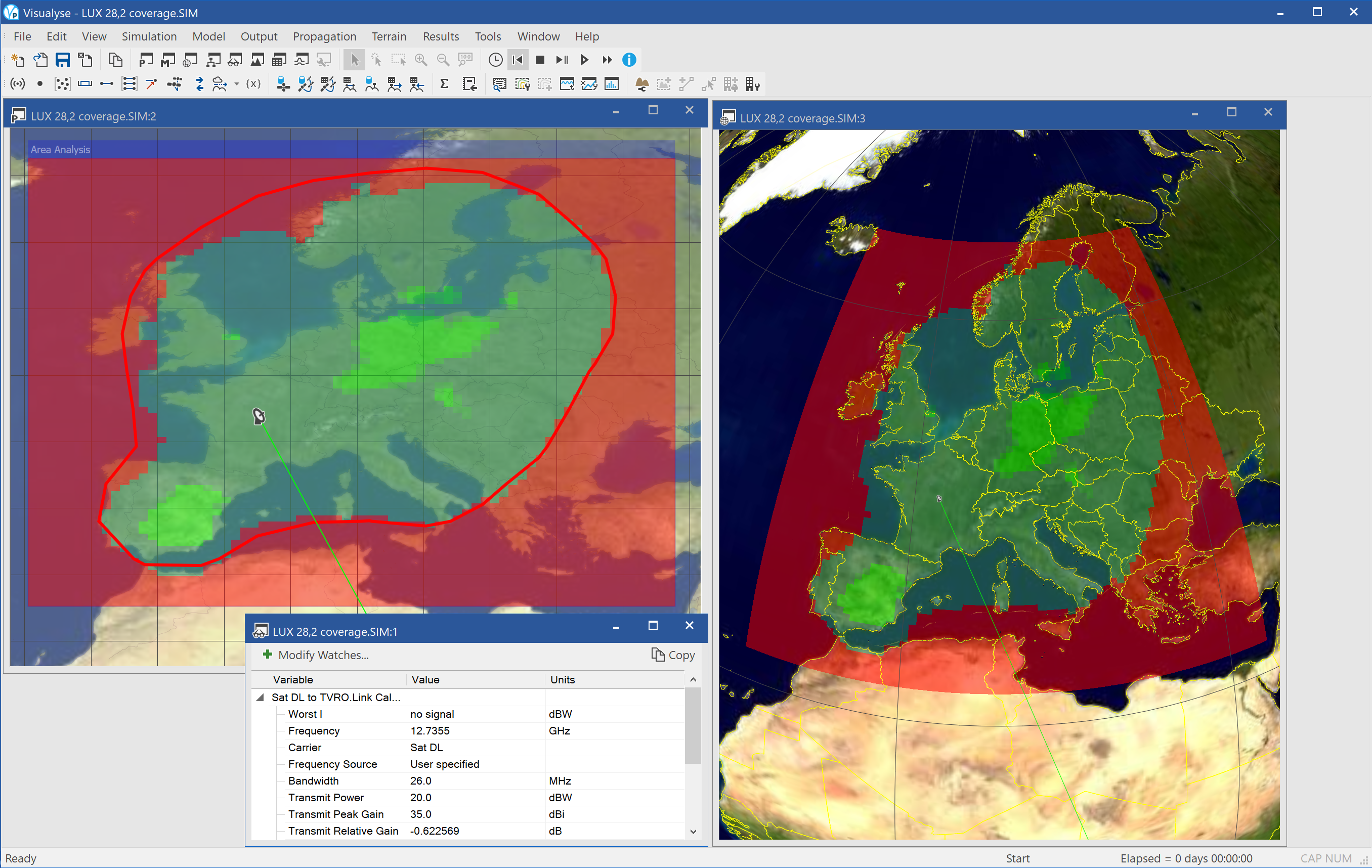
Task: Select the Transmit Peak Gain row
Action: pos(468,814)
